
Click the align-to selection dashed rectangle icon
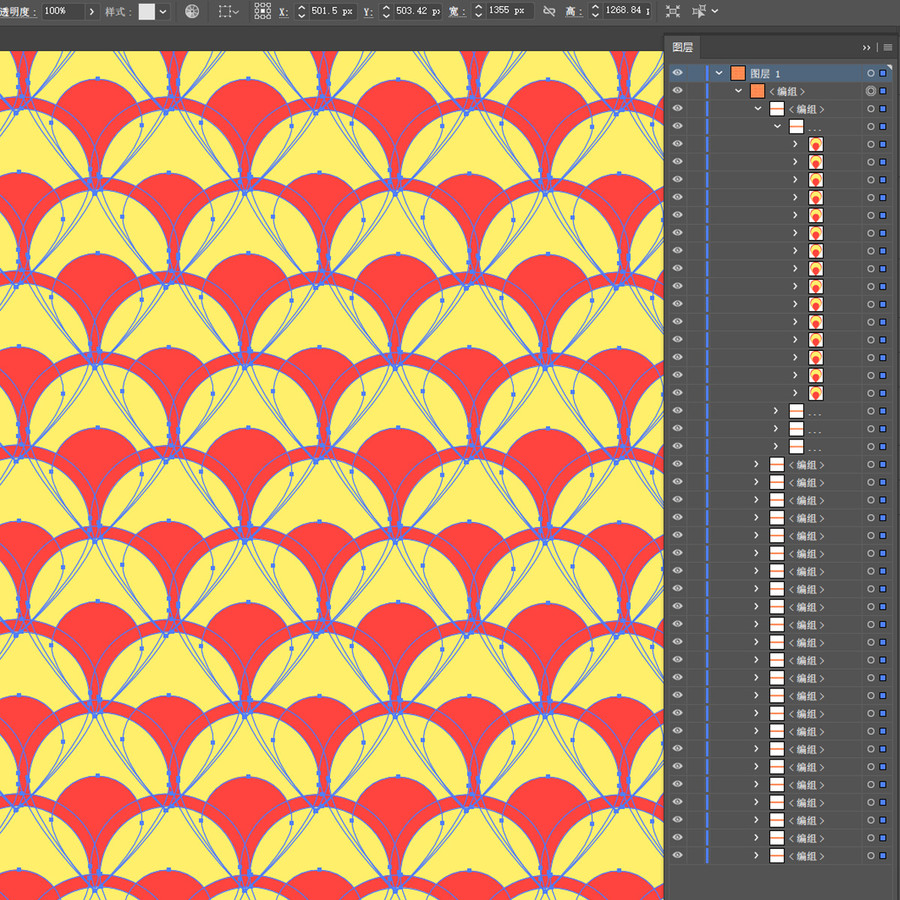225,11
